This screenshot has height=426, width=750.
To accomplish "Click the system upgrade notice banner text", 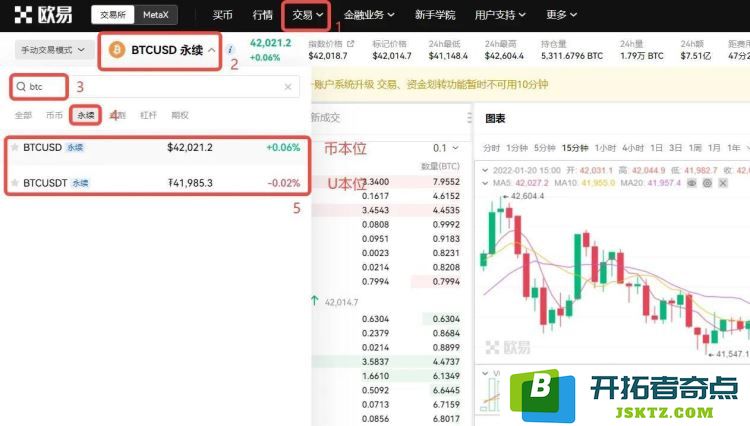I will (x=430, y=85).
